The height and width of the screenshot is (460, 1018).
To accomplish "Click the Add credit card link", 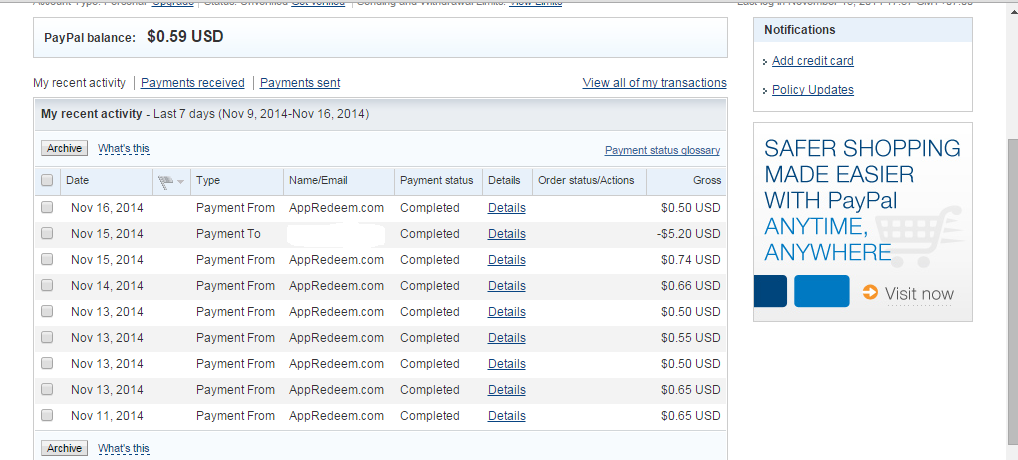I will coord(812,61).
